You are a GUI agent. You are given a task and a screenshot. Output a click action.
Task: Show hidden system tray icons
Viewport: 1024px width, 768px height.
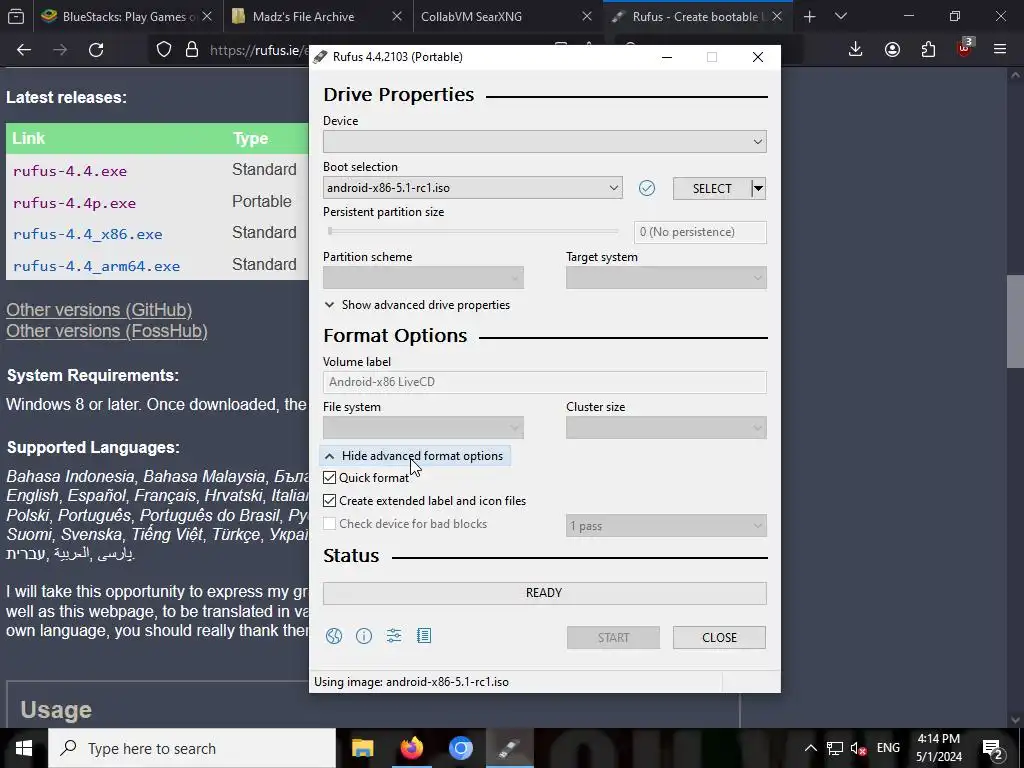click(810, 748)
